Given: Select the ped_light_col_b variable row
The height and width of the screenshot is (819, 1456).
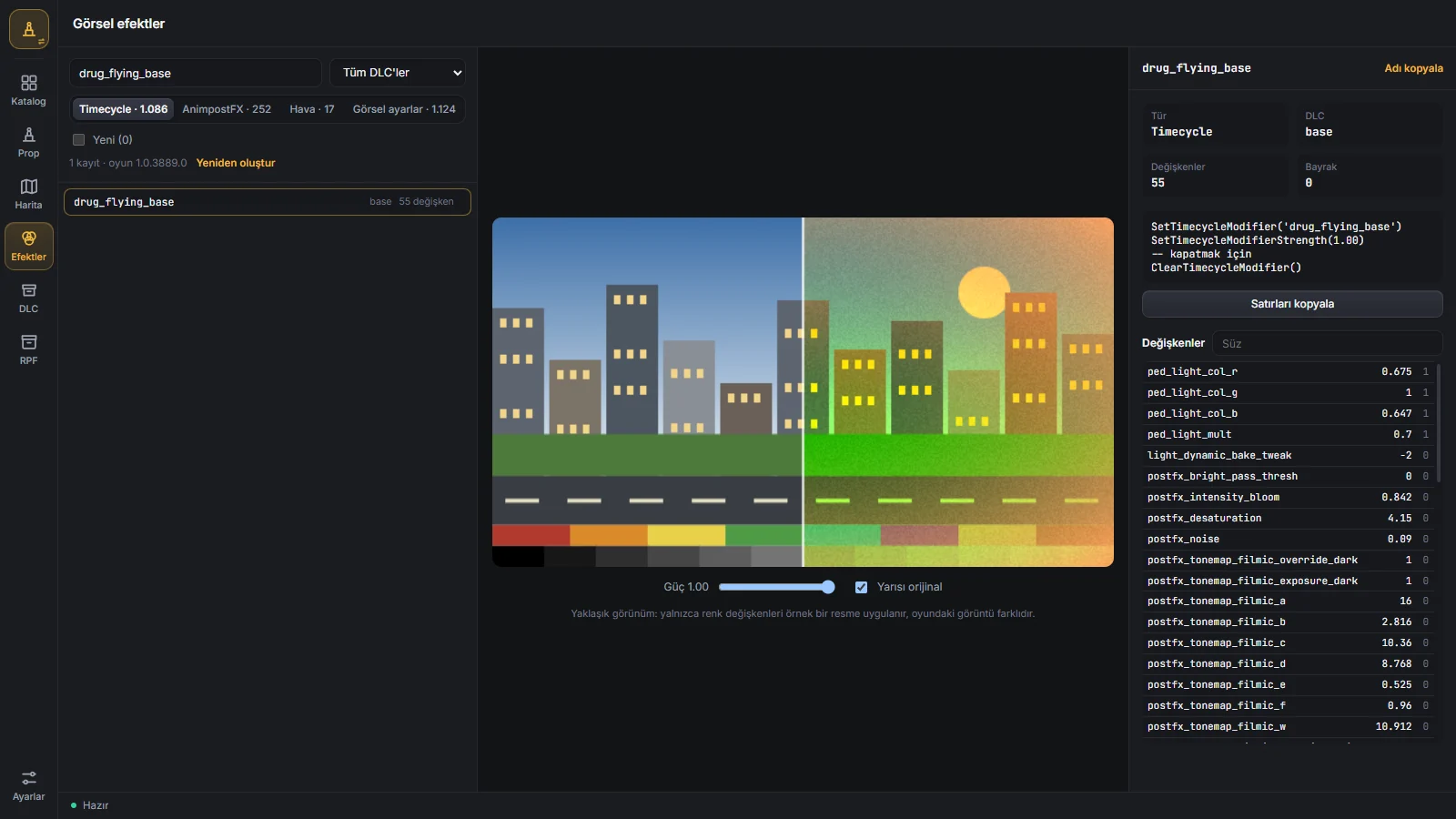Looking at the screenshot, I should [1288, 413].
